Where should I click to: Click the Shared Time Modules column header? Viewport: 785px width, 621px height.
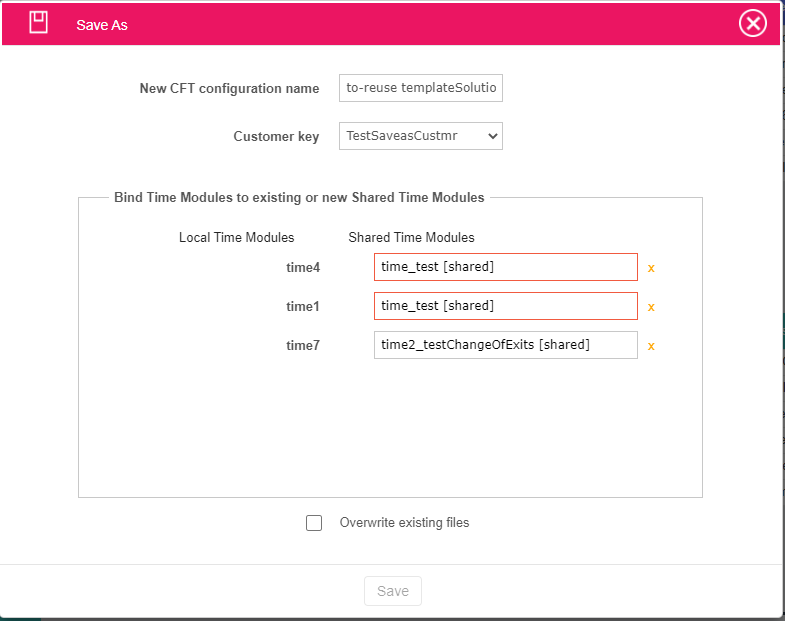[x=411, y=238]
